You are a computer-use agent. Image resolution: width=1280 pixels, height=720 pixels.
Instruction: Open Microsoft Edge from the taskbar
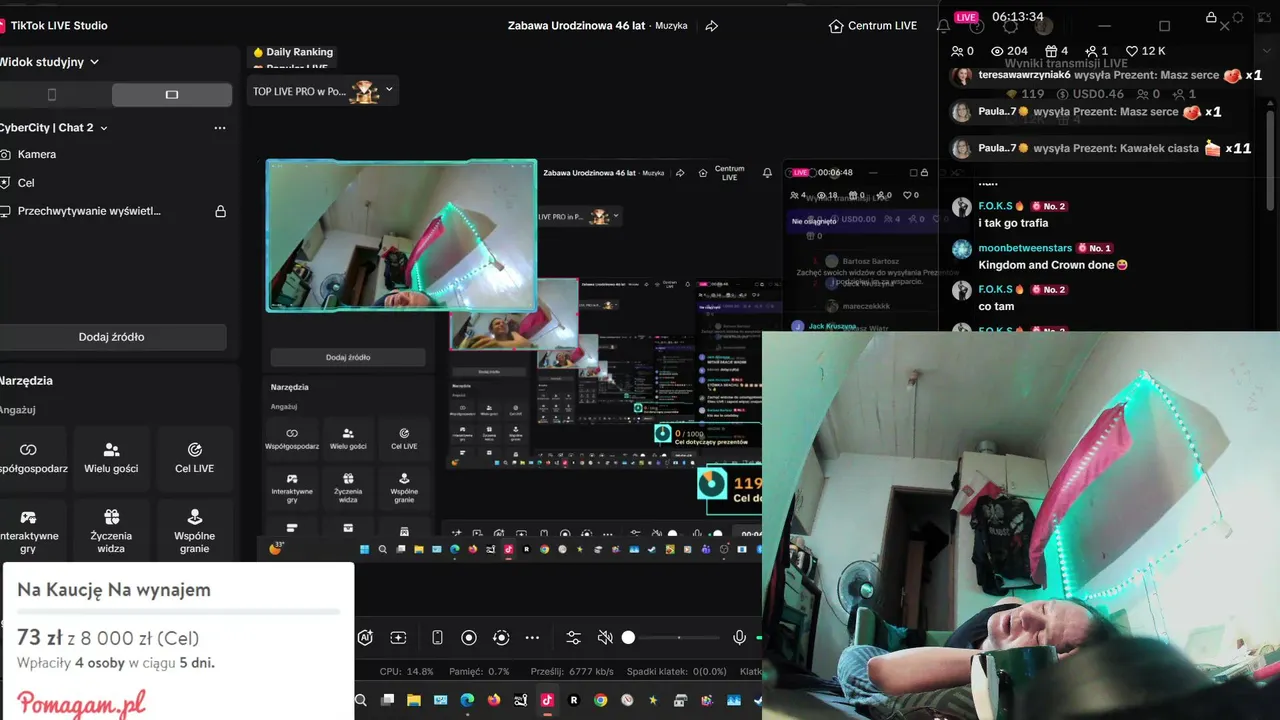tap(467, 701)
